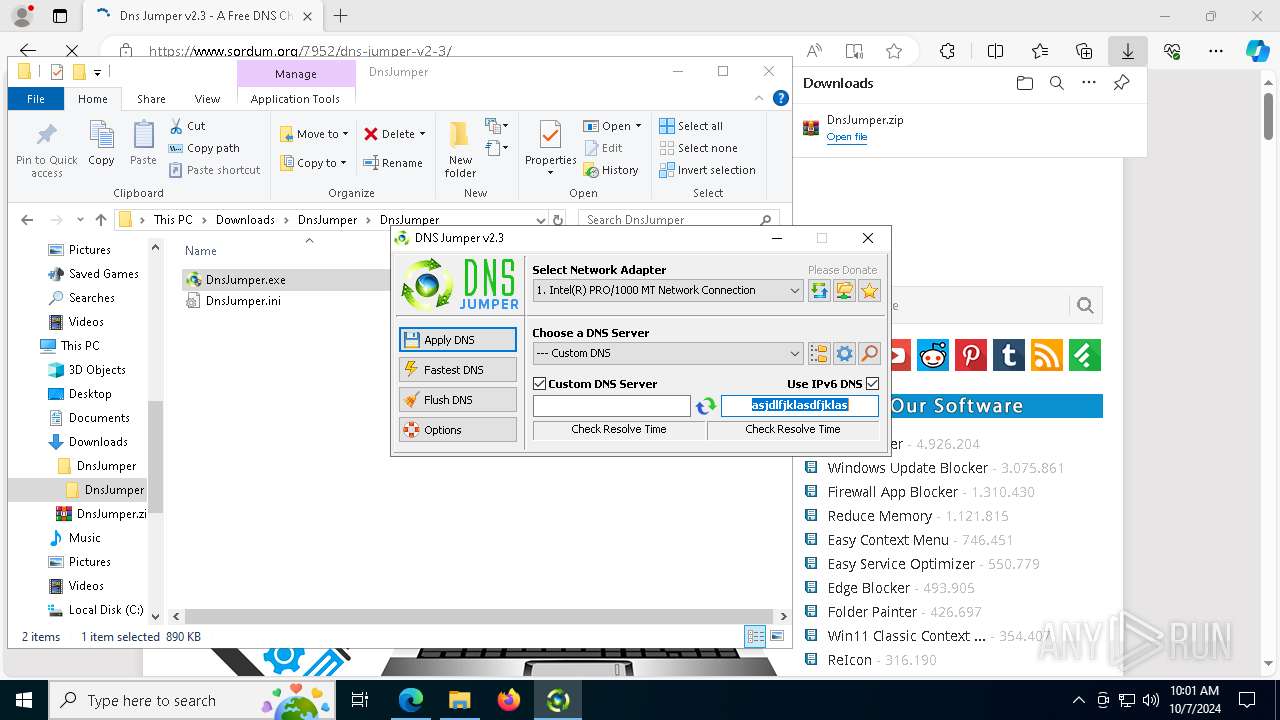Uncheck Custom DNS Server checkbox

(x=540, y=384)
